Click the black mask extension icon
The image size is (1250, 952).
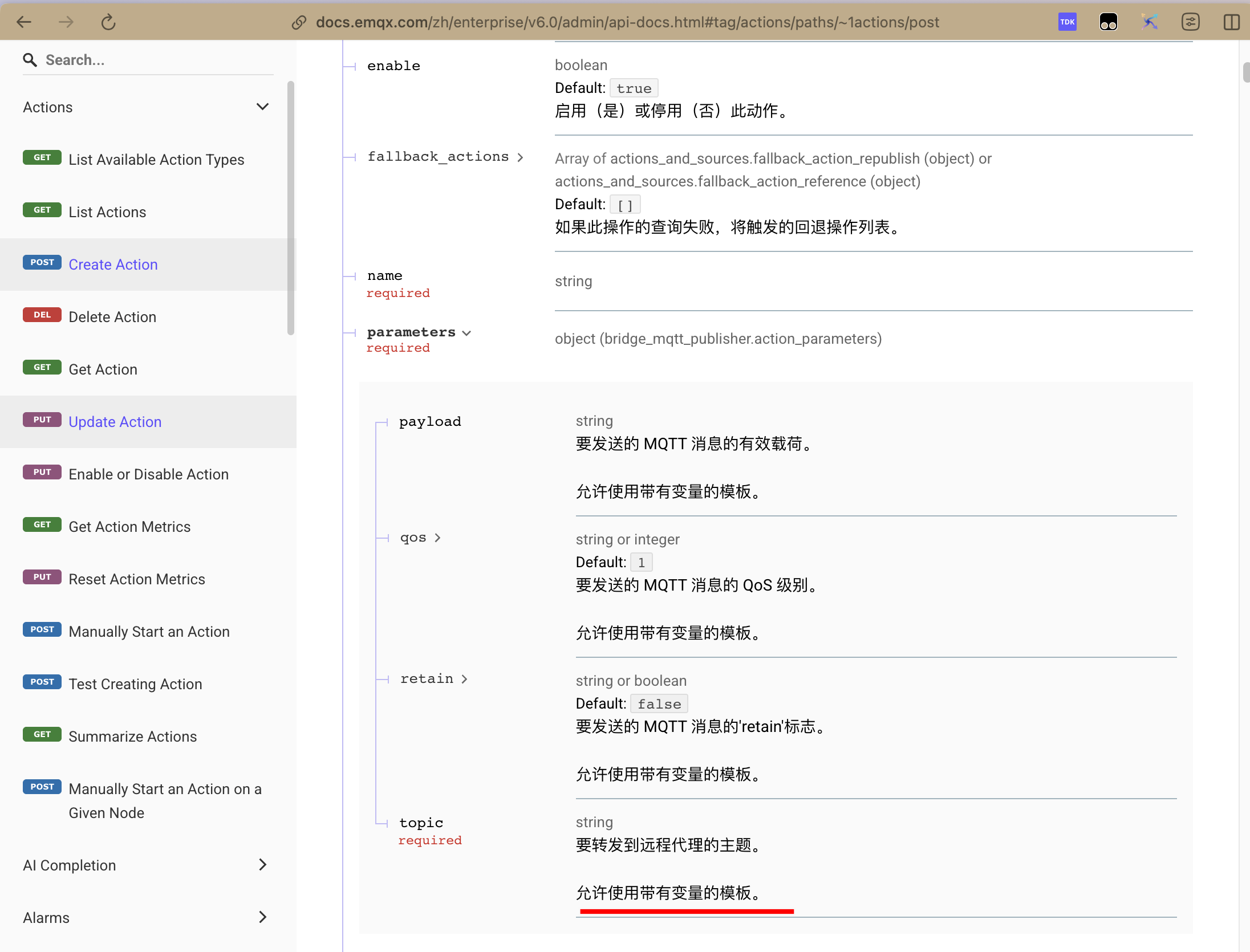coord(1108,22)
